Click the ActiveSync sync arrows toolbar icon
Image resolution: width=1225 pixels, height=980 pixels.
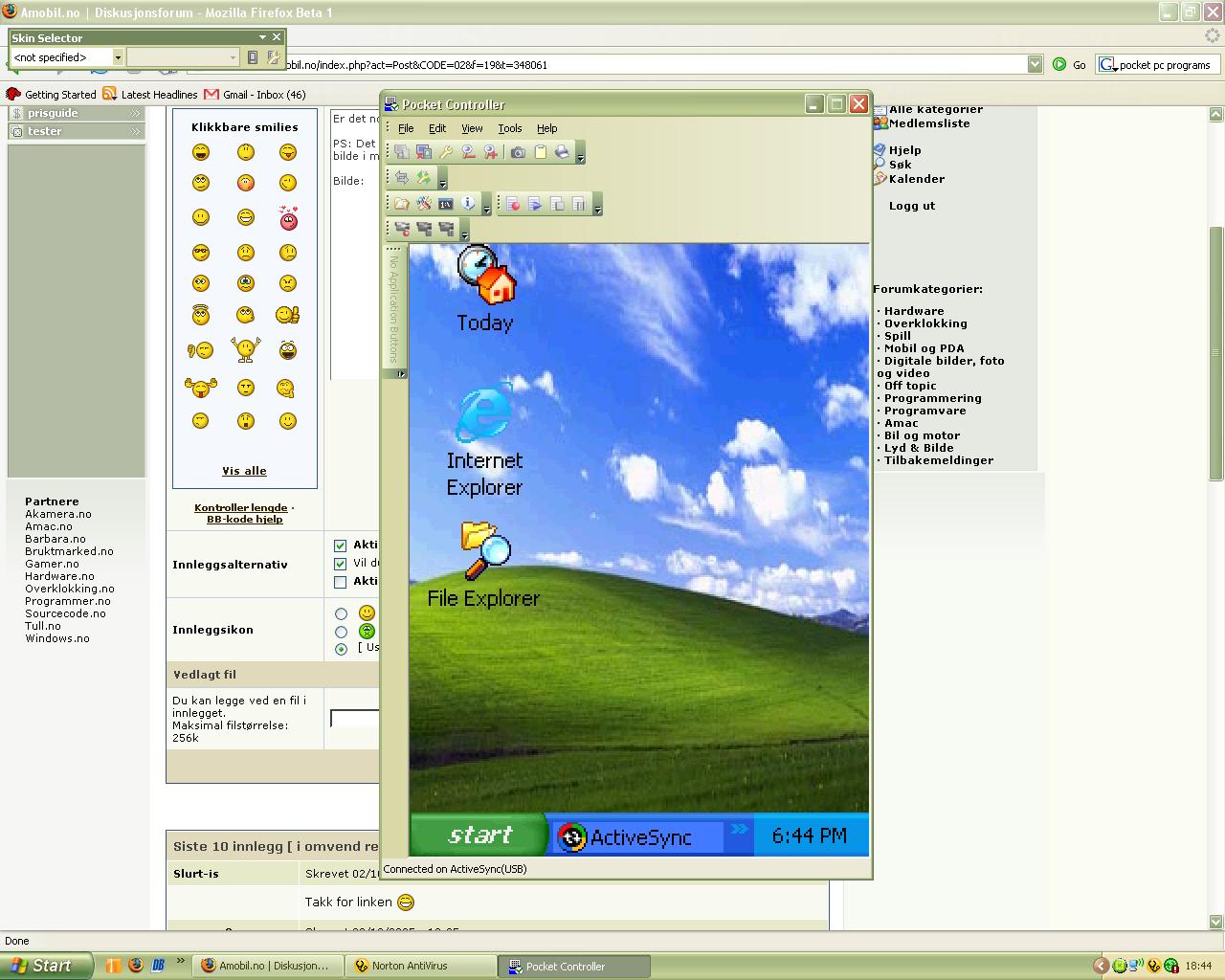tap(402, 178)
